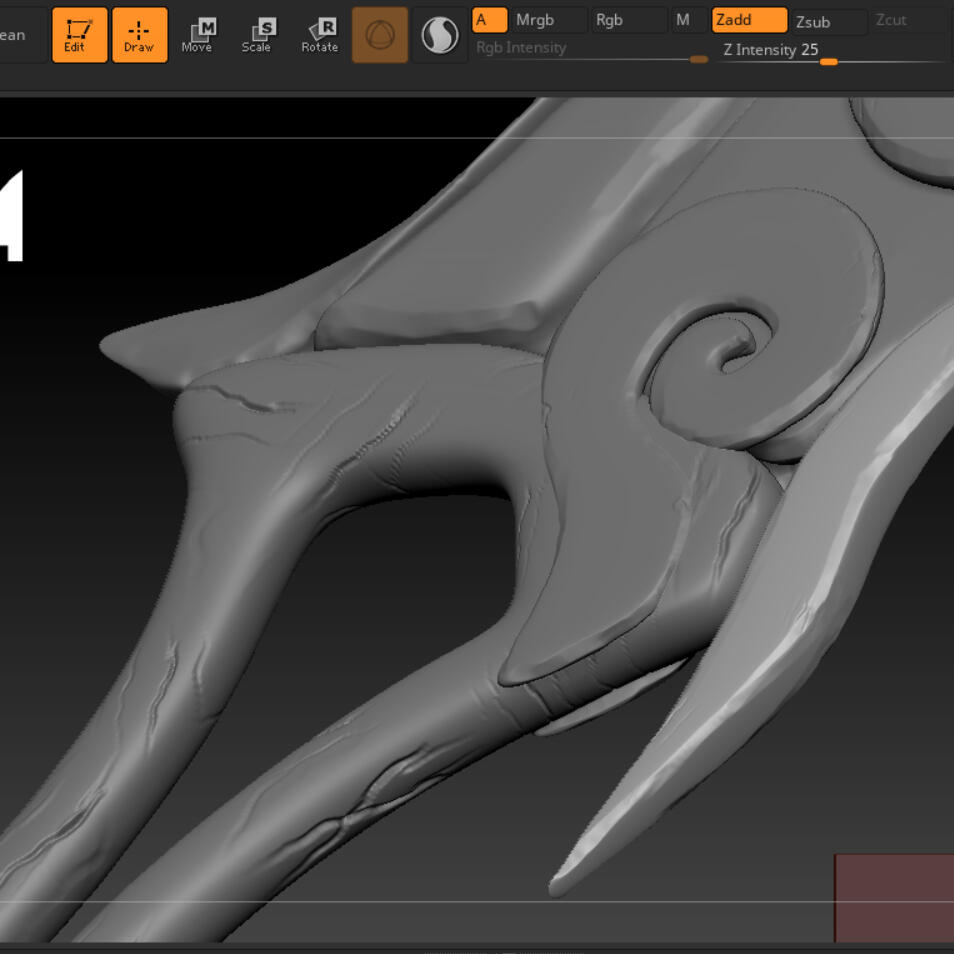Select the Scale tool
Viewport: 954px width, 954px height.
click(257, 35)
